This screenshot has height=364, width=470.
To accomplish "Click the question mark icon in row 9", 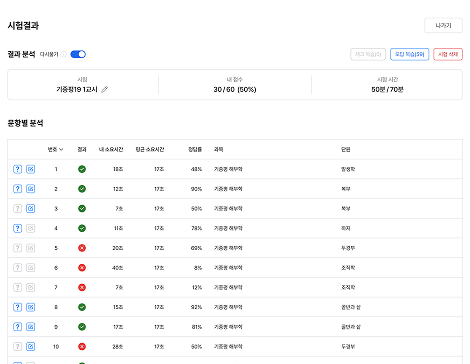I will 17,327.
